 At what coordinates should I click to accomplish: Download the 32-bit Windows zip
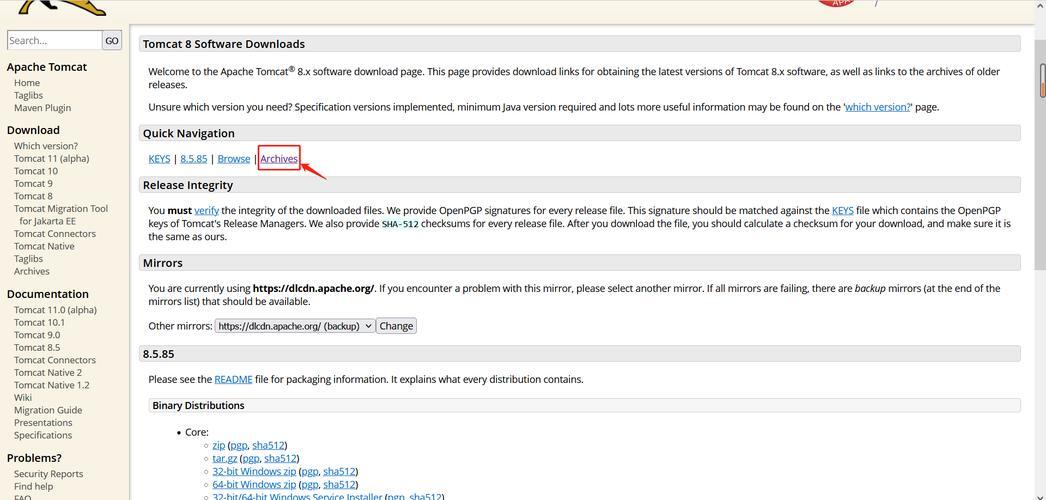coord(254,471)
